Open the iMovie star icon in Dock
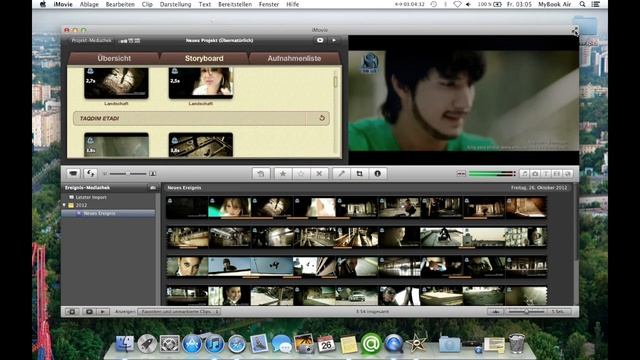The image size is (640, 360). point(417,344)
